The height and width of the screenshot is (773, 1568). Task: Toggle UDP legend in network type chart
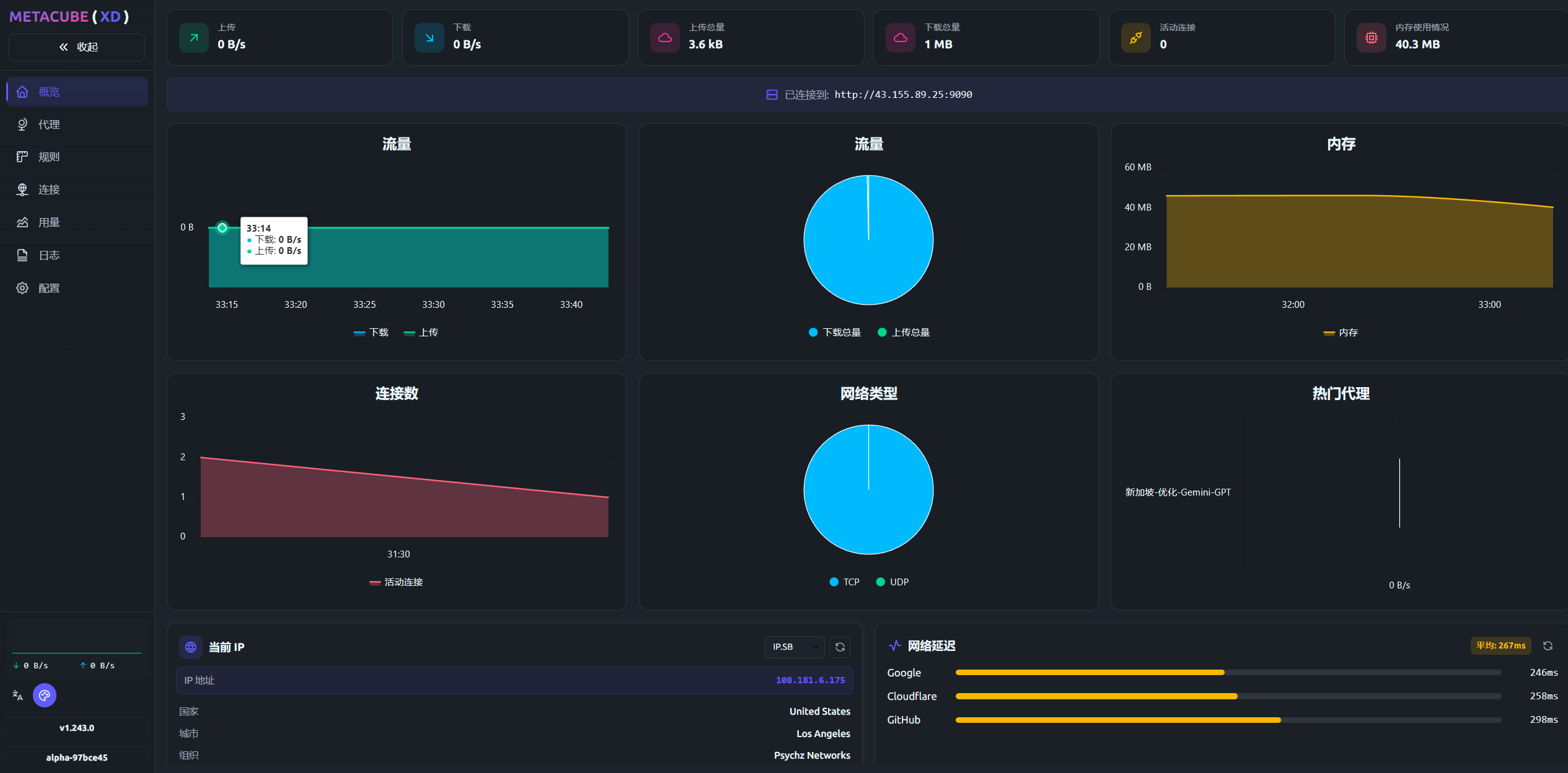point(892,582)
